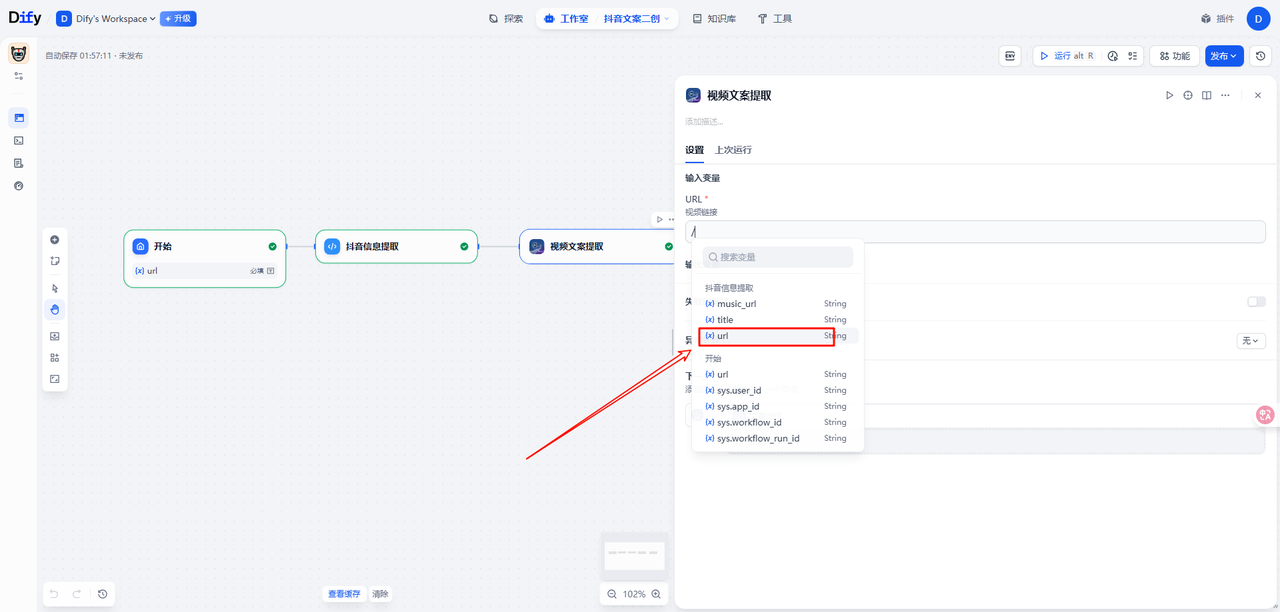Zoom in on the workflow canvas
1280x612 pixels.
656,594
